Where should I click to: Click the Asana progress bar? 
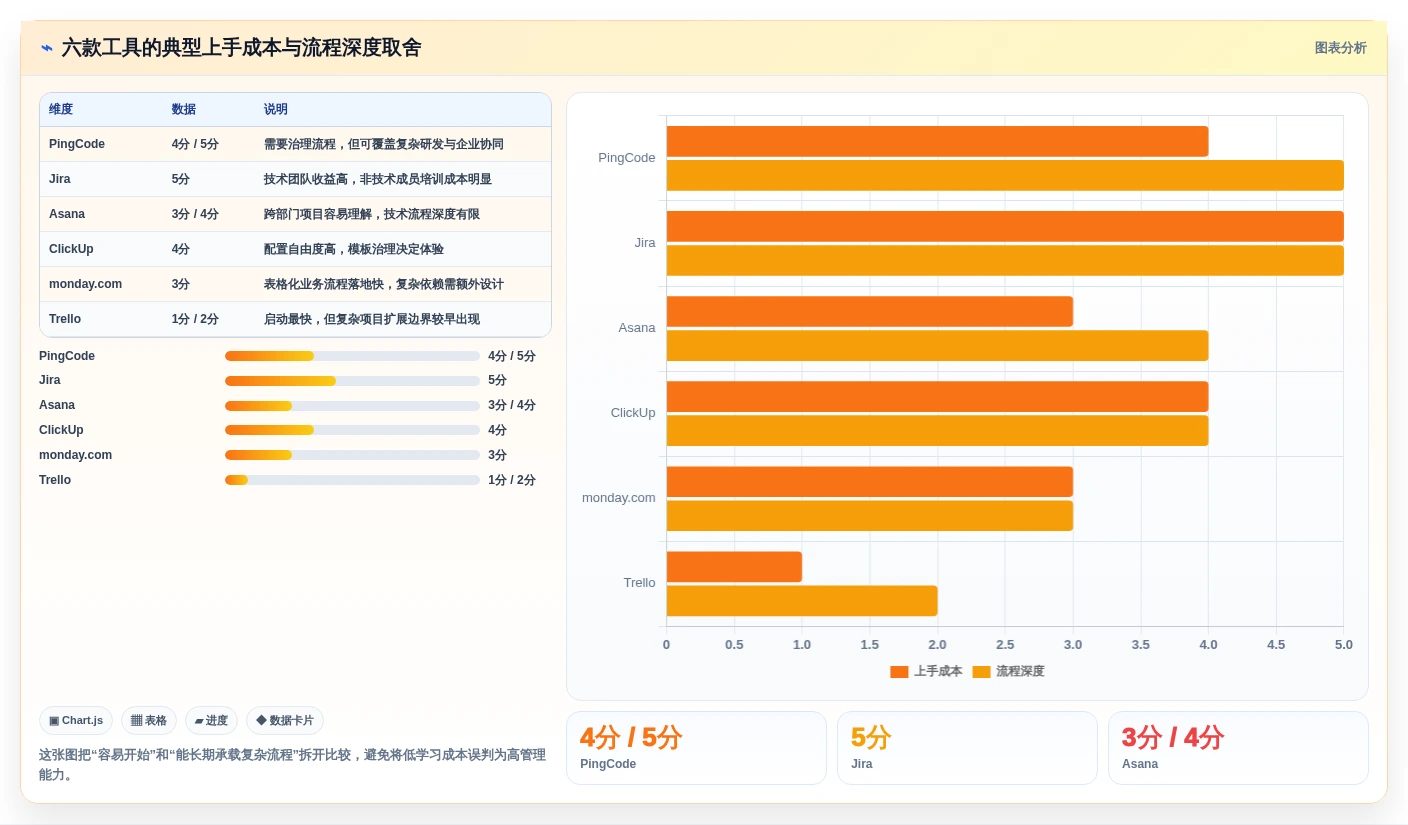tap(352, 406)
